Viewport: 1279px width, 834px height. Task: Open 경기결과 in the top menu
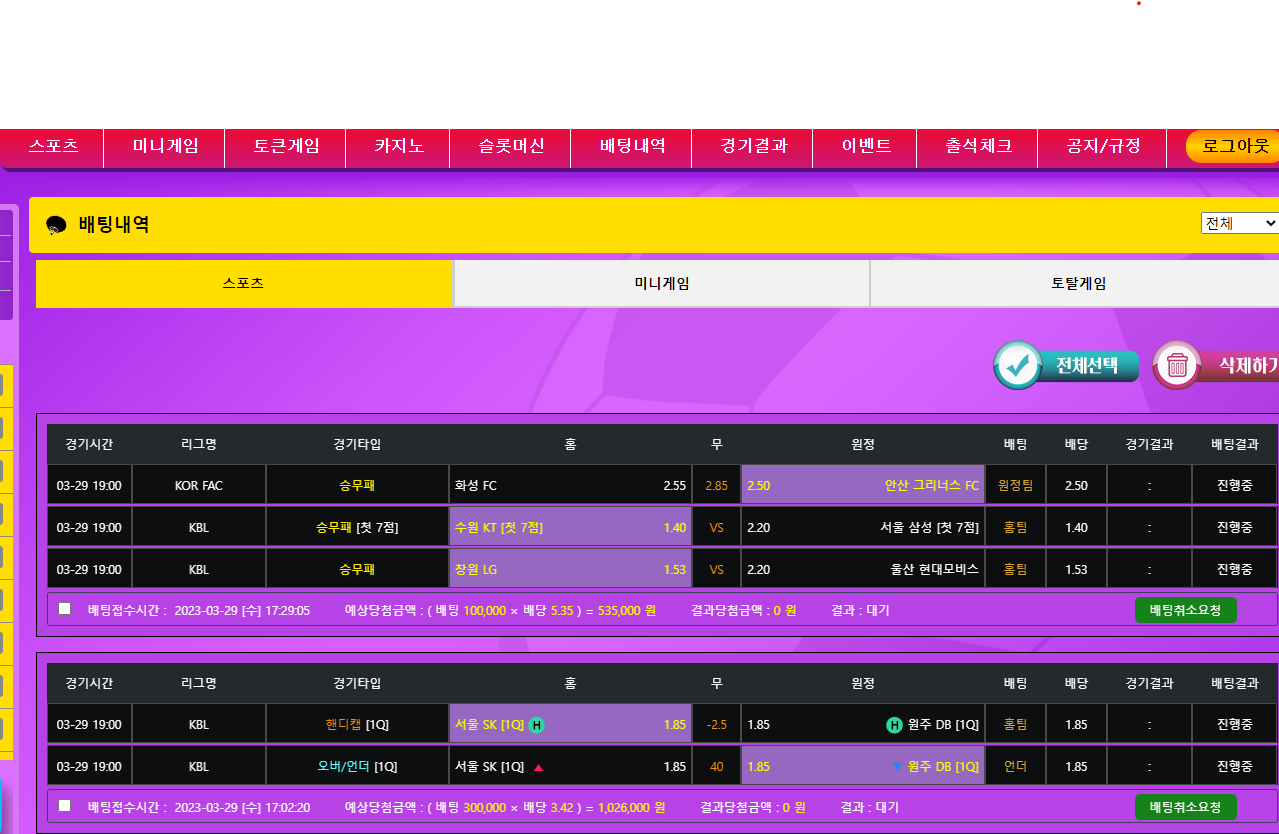pos(754,146)
